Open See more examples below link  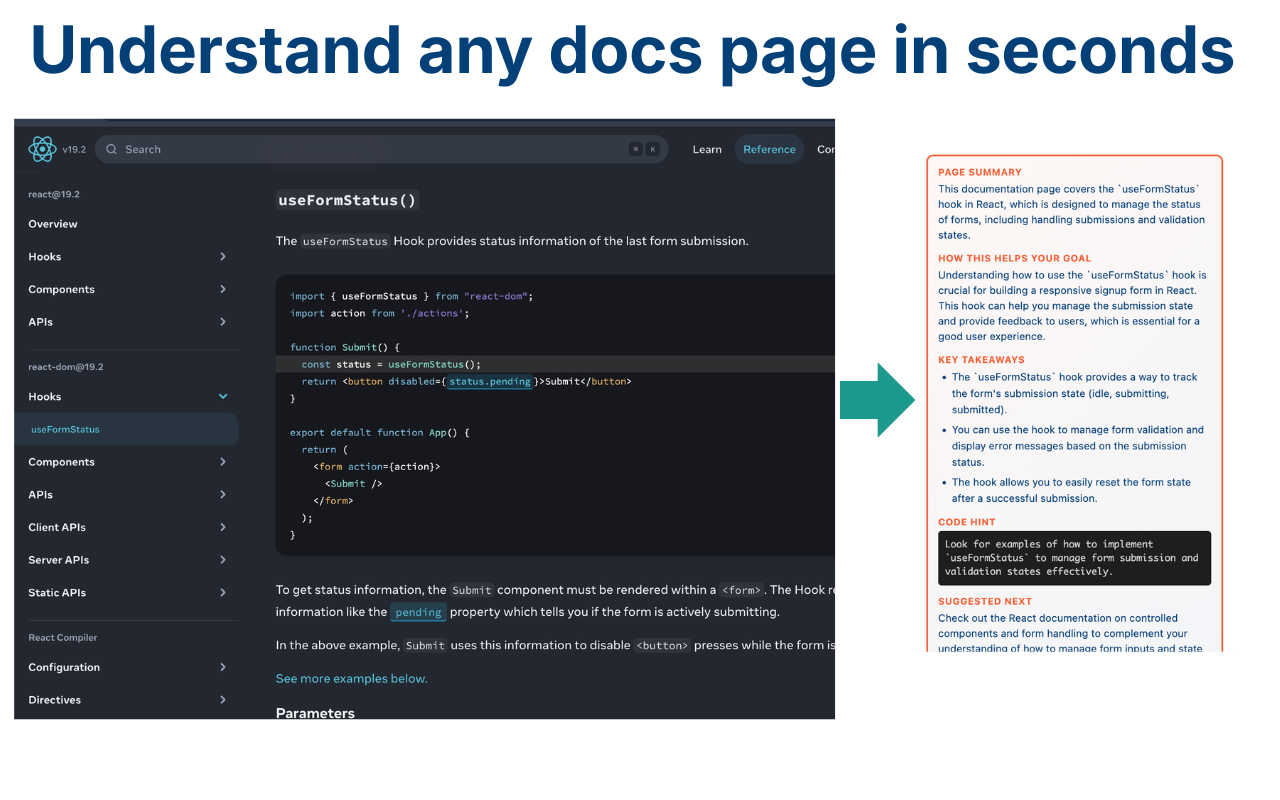point(351,679)
